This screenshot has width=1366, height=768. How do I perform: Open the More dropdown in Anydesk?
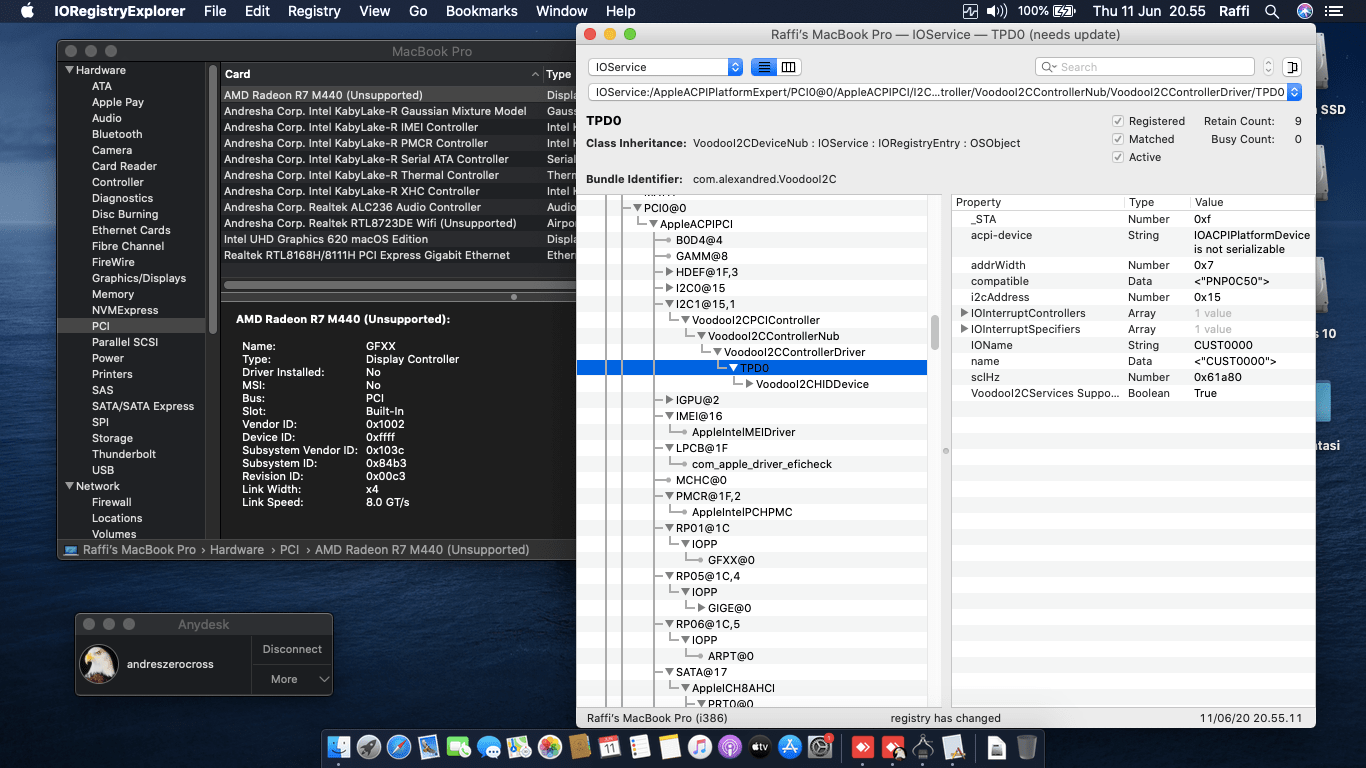[x=292, y=679]
